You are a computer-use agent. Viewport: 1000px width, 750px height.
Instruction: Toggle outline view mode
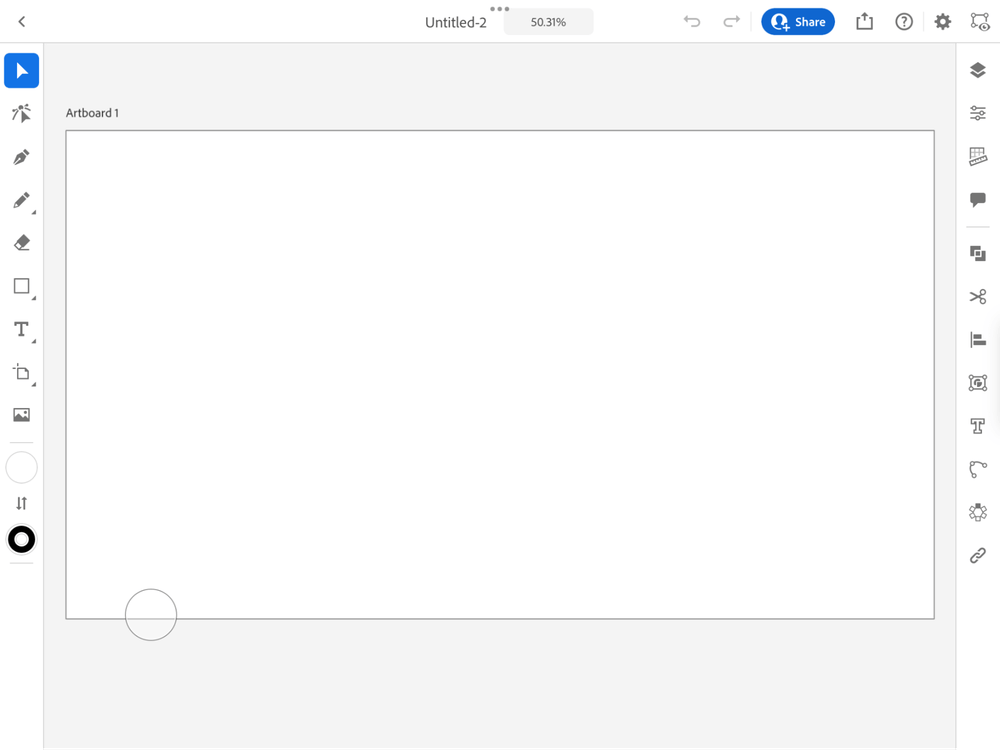pos(980,22)
